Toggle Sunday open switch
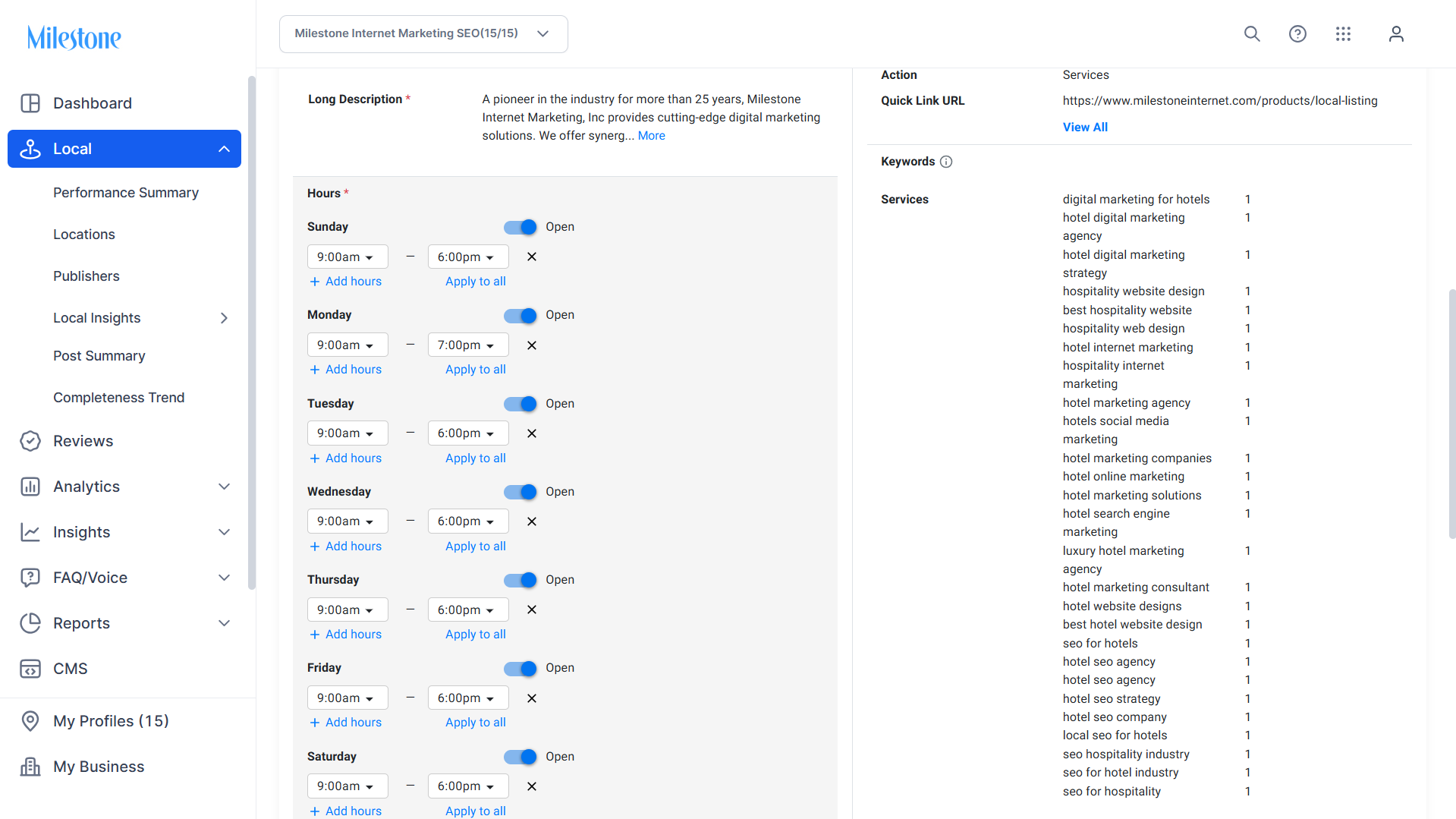This screenshot has width=1456, height=819. coord(520,227)
